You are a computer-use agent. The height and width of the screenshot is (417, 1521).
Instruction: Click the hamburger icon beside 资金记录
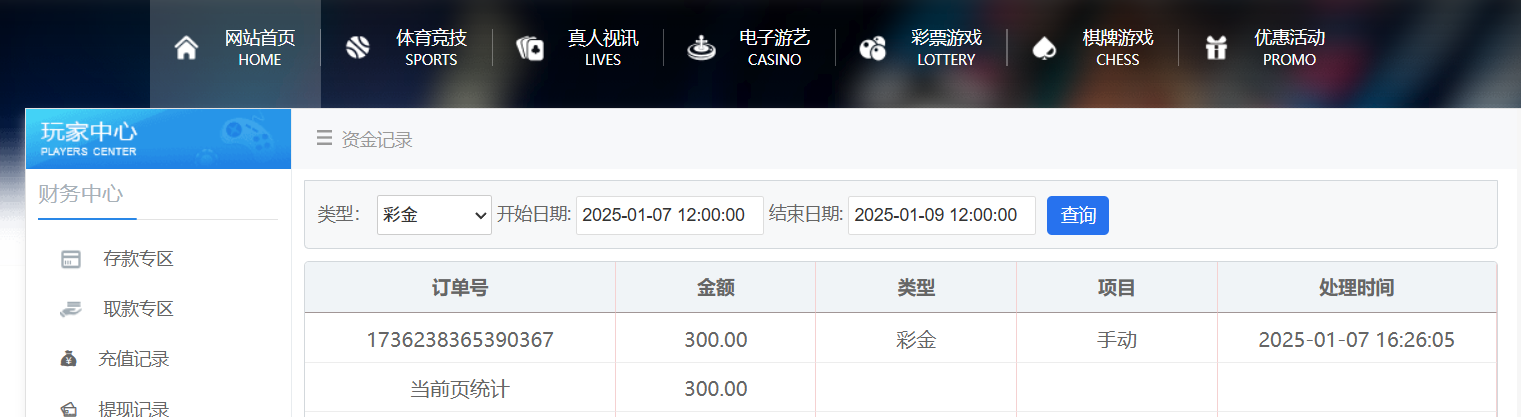click(324, 139)
